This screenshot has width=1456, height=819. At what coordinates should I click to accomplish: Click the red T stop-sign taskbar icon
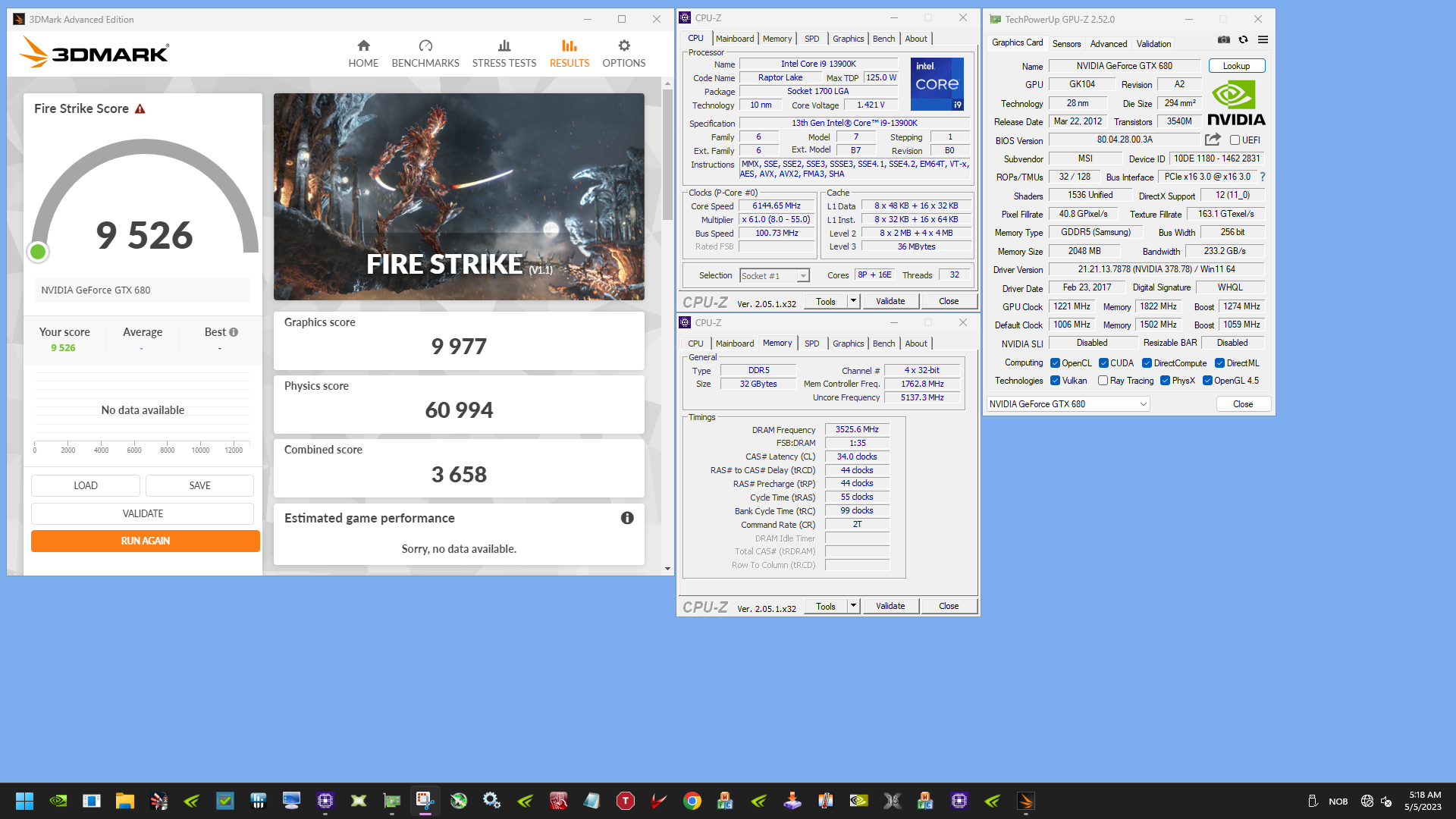tap(626, 801)
